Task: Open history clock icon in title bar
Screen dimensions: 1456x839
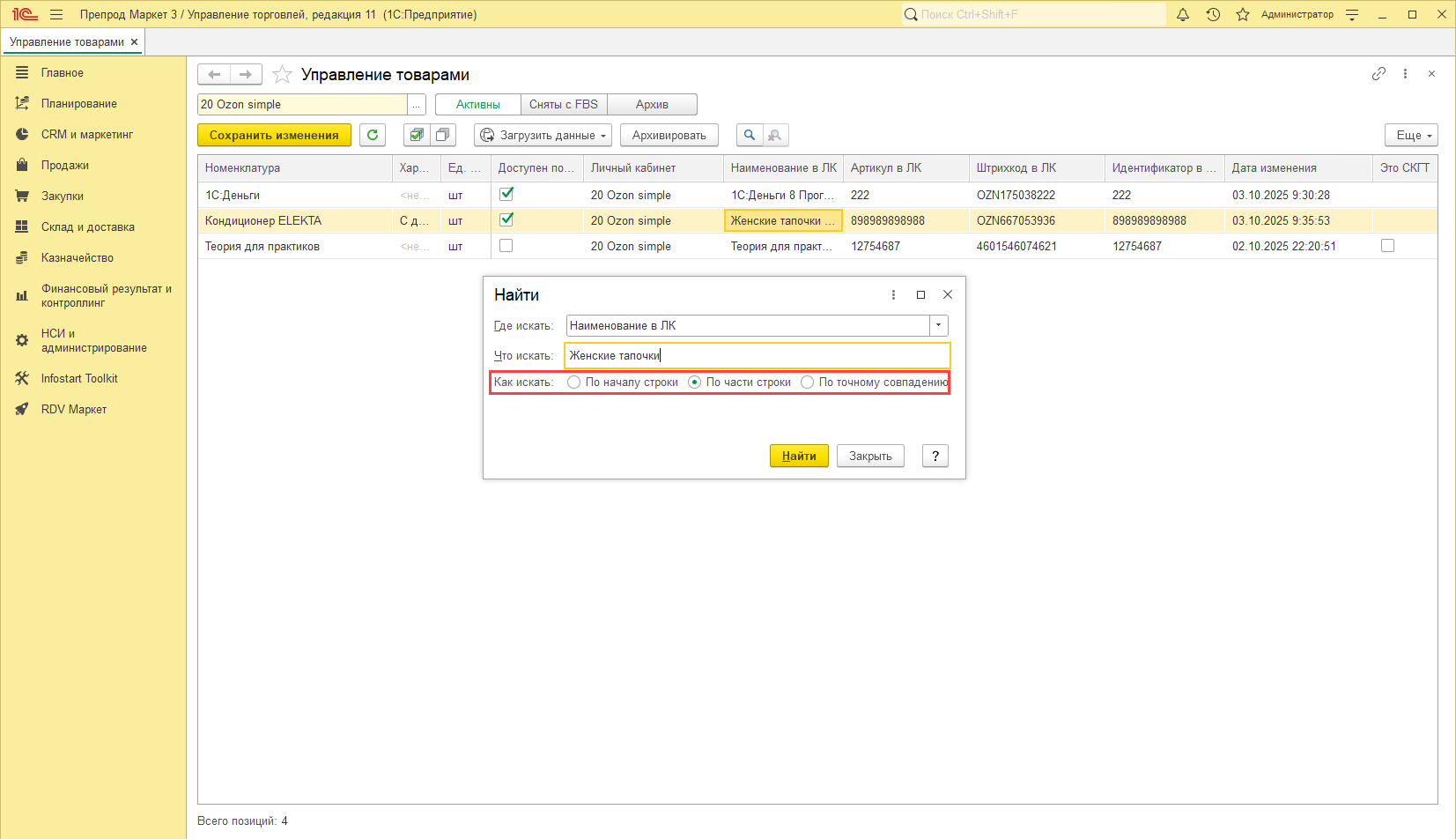Action: (x=1213, y=15)
